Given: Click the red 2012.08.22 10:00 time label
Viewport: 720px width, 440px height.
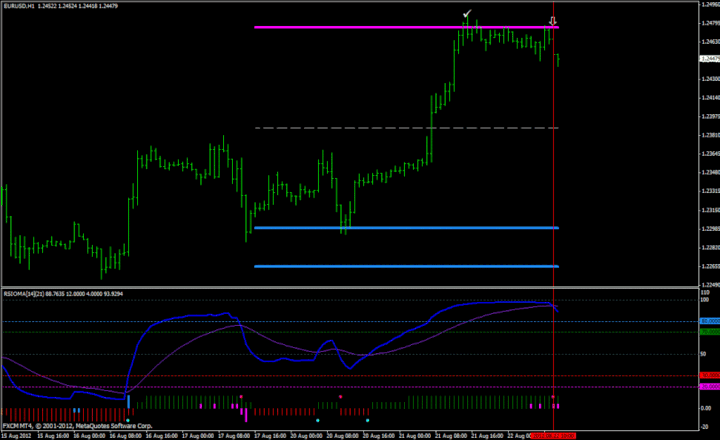Looking at the screenshot, I should [x=553, y=435].
